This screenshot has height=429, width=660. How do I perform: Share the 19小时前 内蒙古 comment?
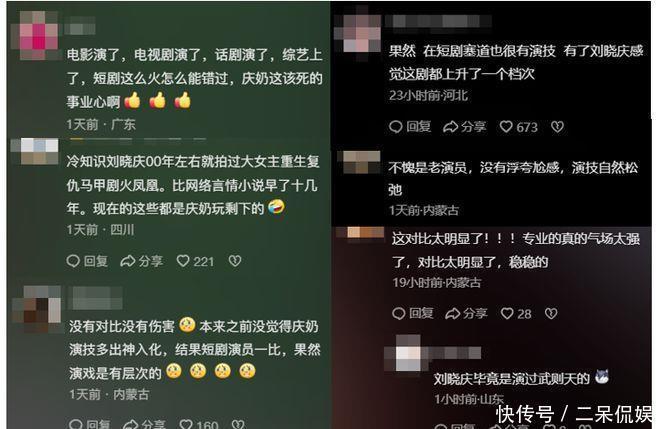tap(466, 313)
